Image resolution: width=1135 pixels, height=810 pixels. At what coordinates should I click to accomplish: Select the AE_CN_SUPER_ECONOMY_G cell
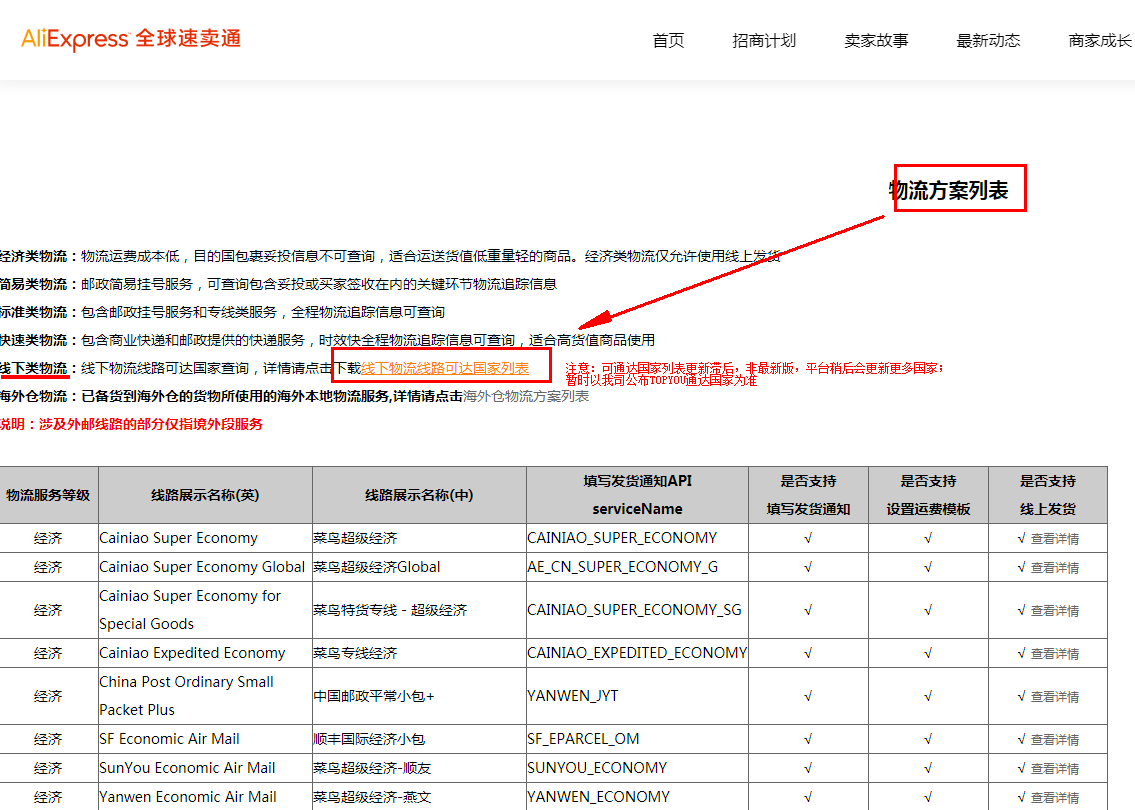[638, 567]
